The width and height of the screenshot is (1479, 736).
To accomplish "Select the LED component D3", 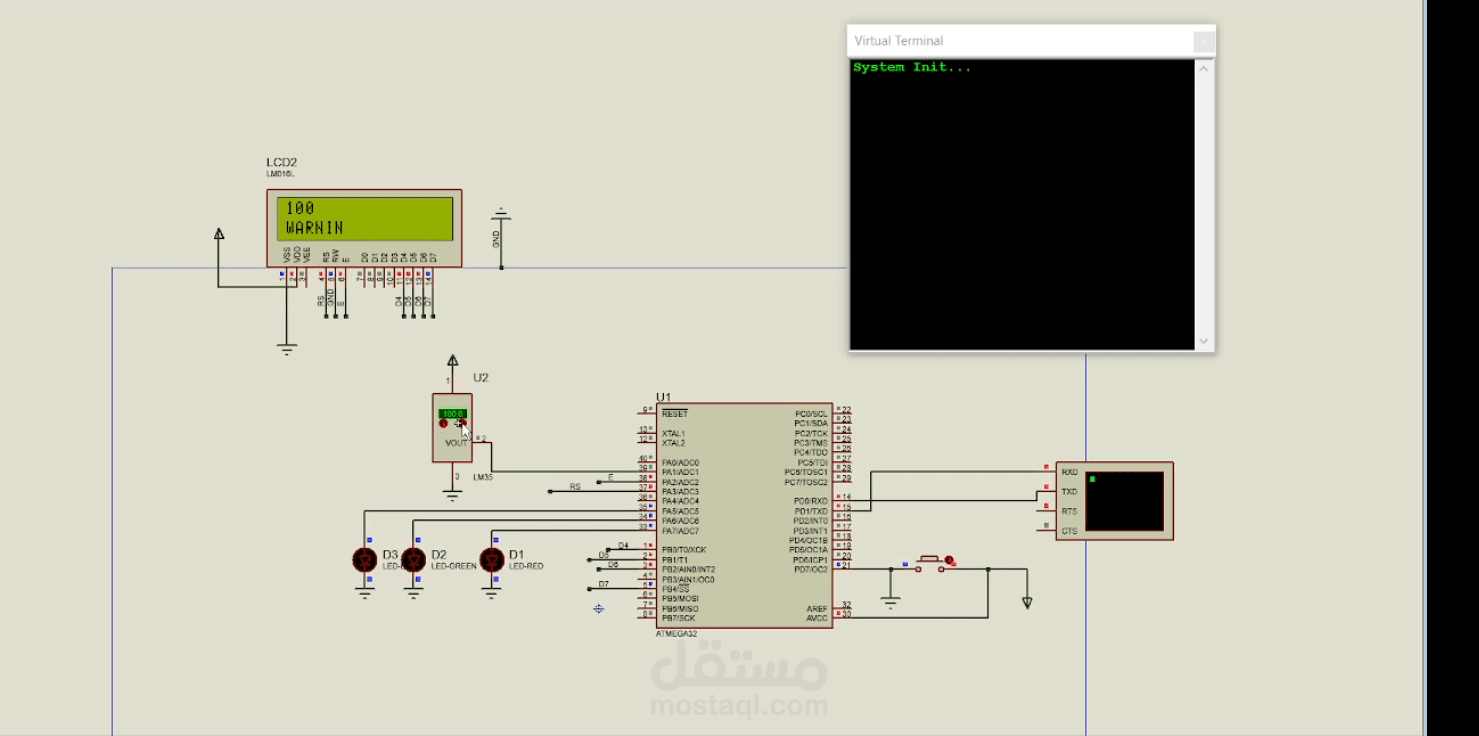I will (x=363, y=560).
